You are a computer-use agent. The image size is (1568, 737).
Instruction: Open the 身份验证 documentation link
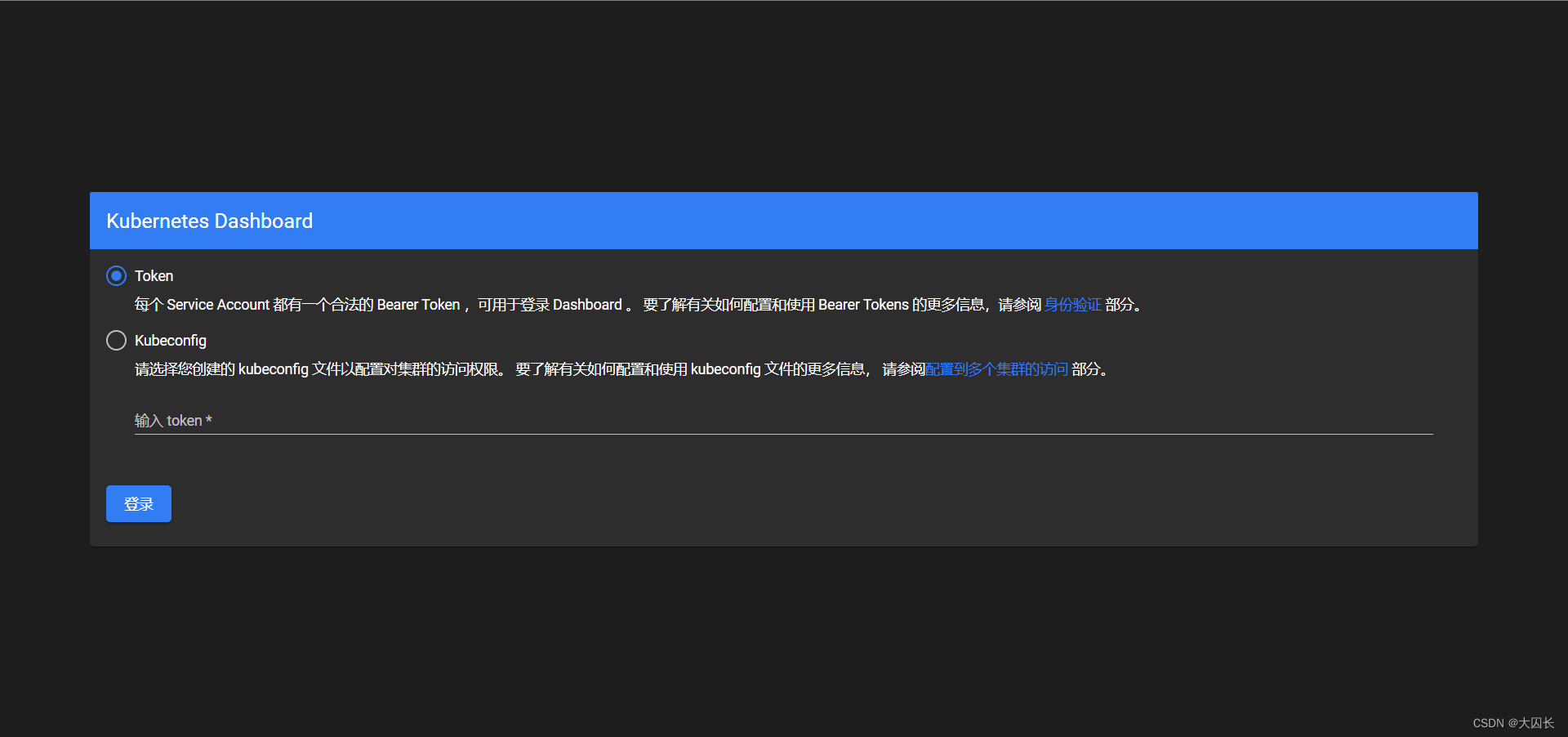click(x=1072, y=305)
